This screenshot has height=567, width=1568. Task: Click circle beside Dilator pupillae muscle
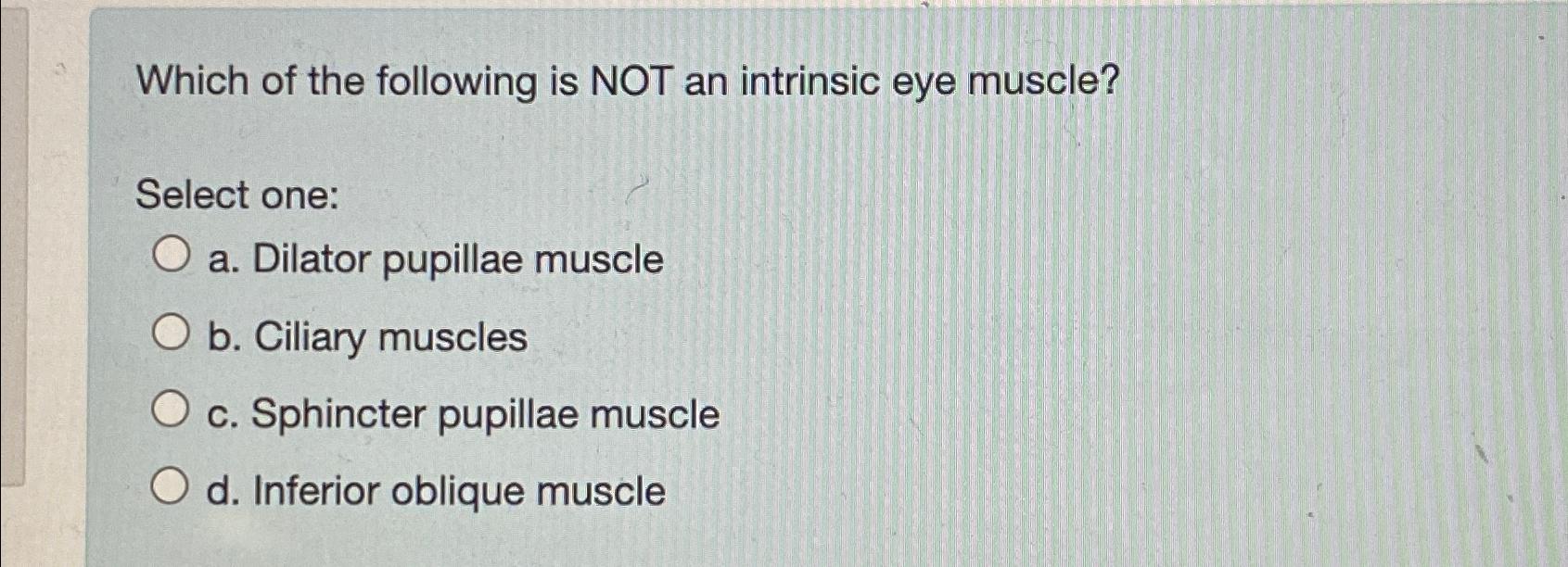pos(172,254)
